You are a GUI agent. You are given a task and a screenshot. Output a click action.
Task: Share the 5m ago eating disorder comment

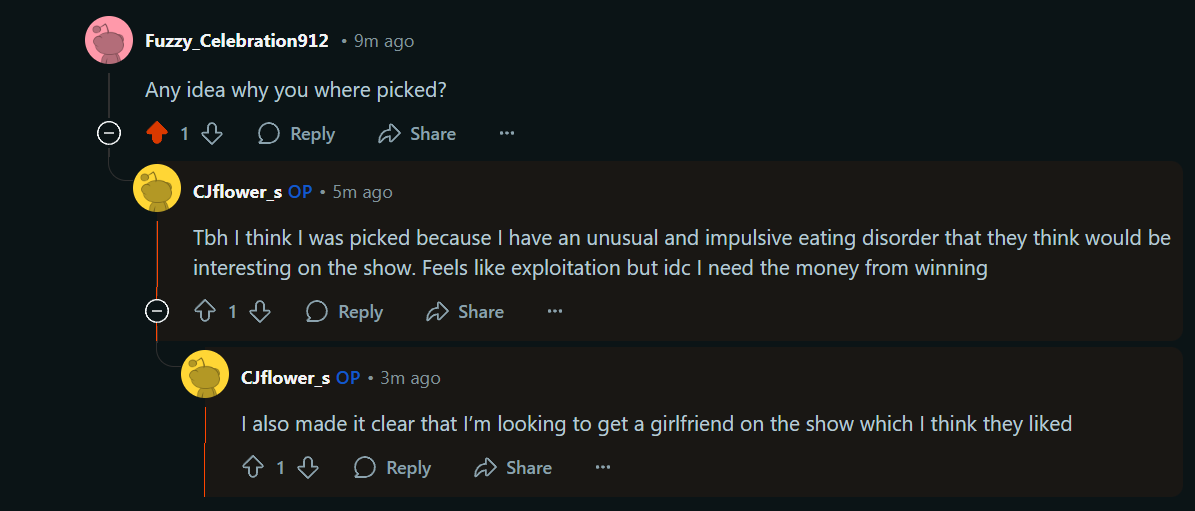[x=465, y=311]
